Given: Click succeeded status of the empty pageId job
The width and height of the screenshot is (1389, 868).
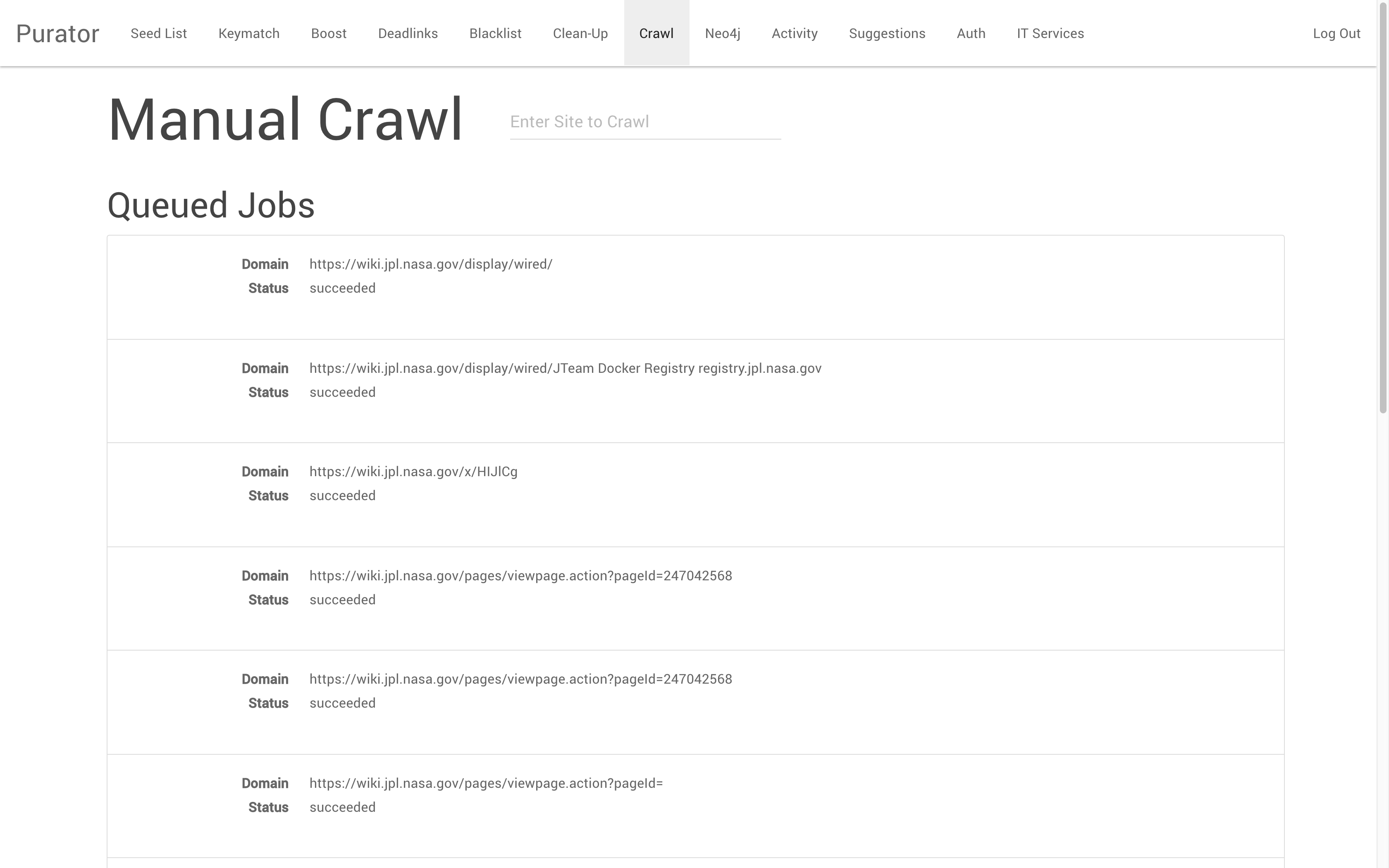Looking at the screenshot, I should [x=342, y=807].
